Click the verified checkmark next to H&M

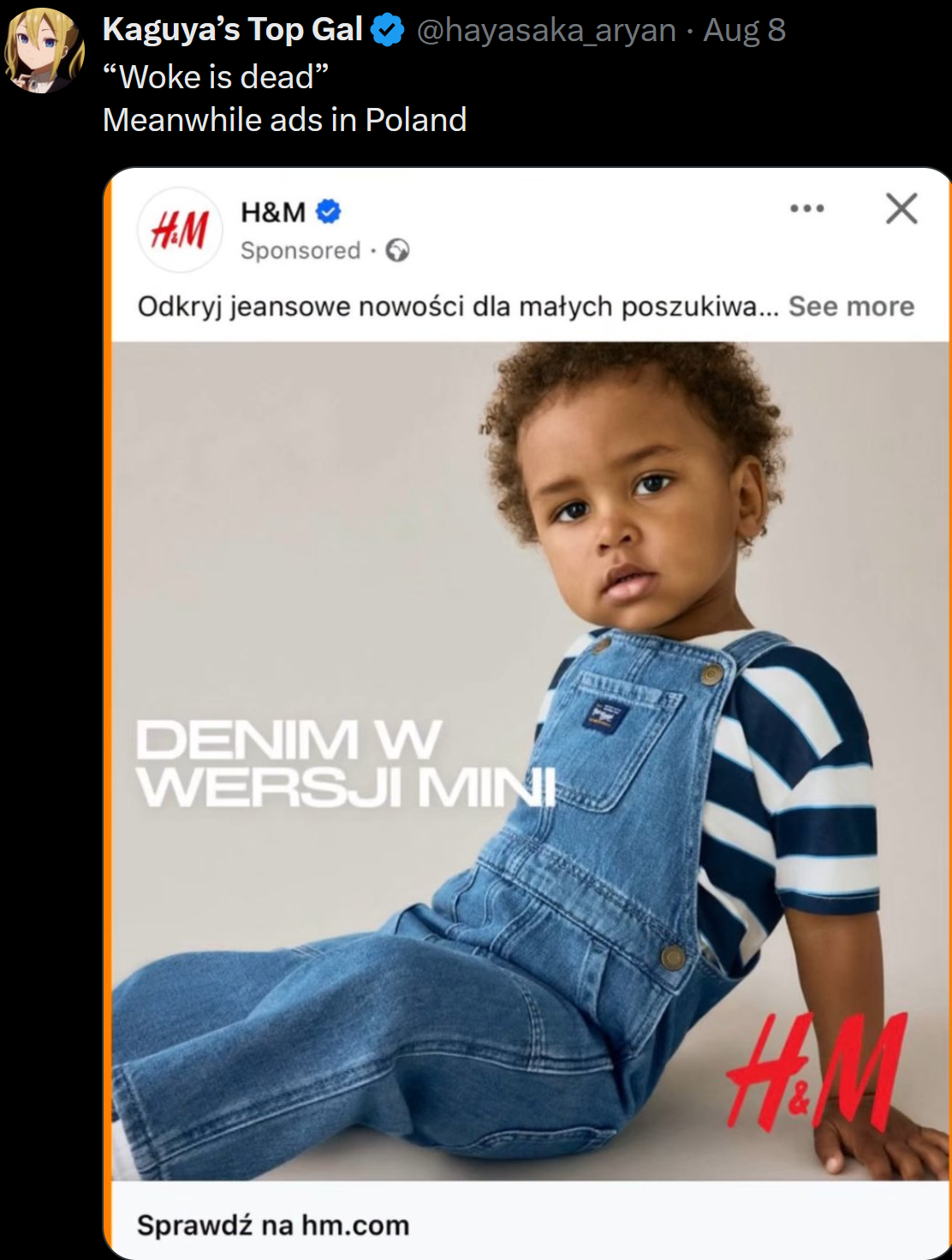click(x=329, y=211)
